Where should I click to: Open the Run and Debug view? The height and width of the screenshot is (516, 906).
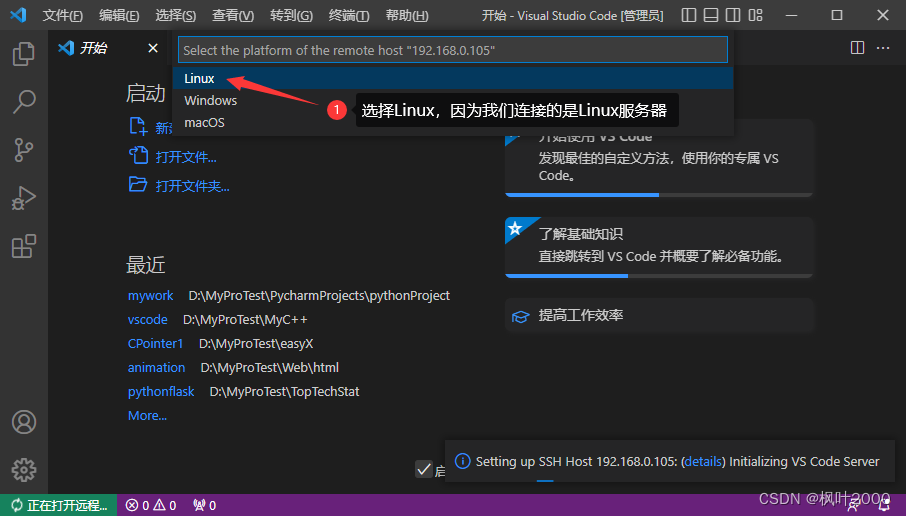pyautogui.click(x=24, y=198)
